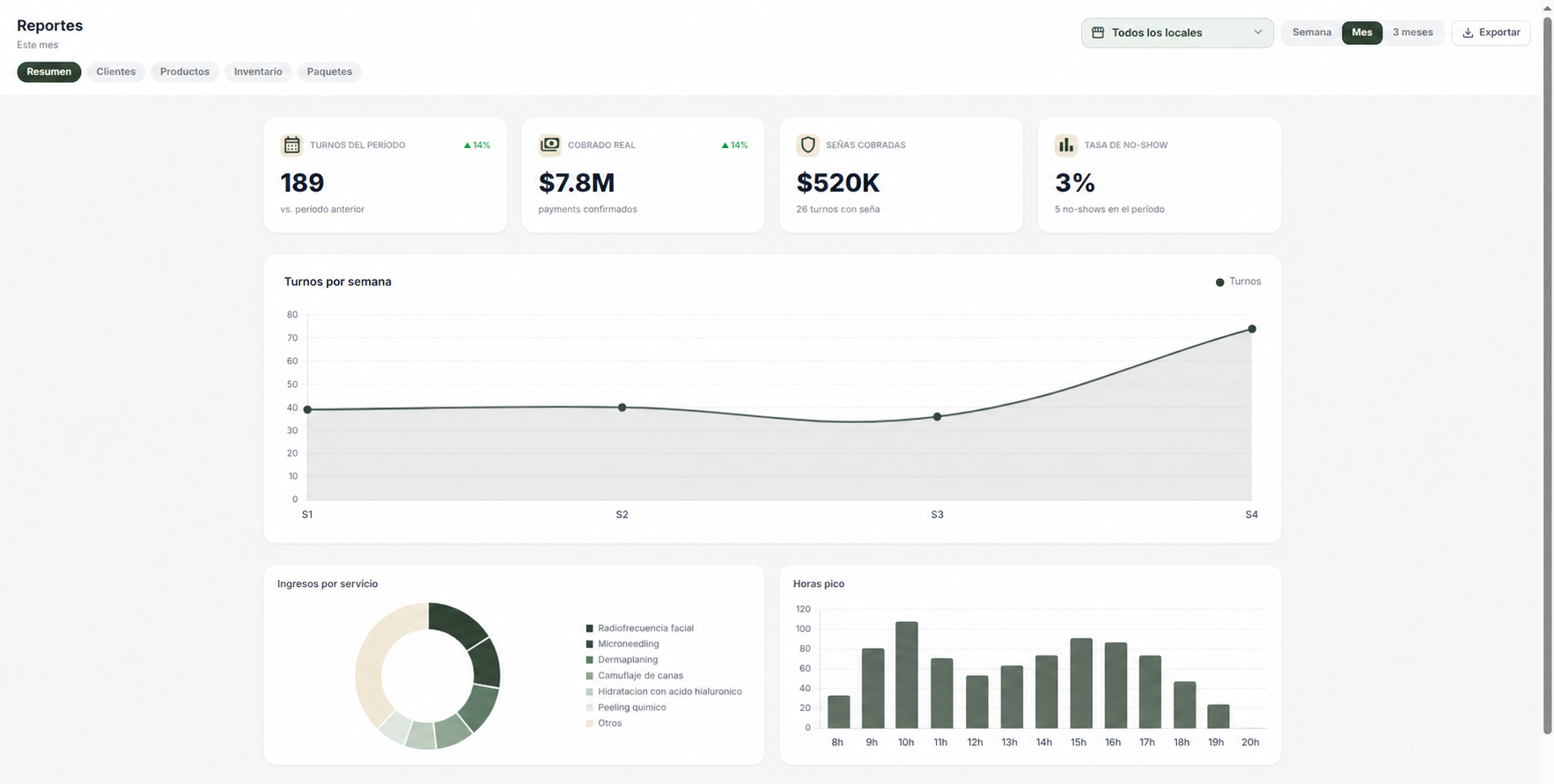This screenshot has width=1554, height=784.
Task: Click the 8h bar in Horas pico
Action: [x=839, y=712]
